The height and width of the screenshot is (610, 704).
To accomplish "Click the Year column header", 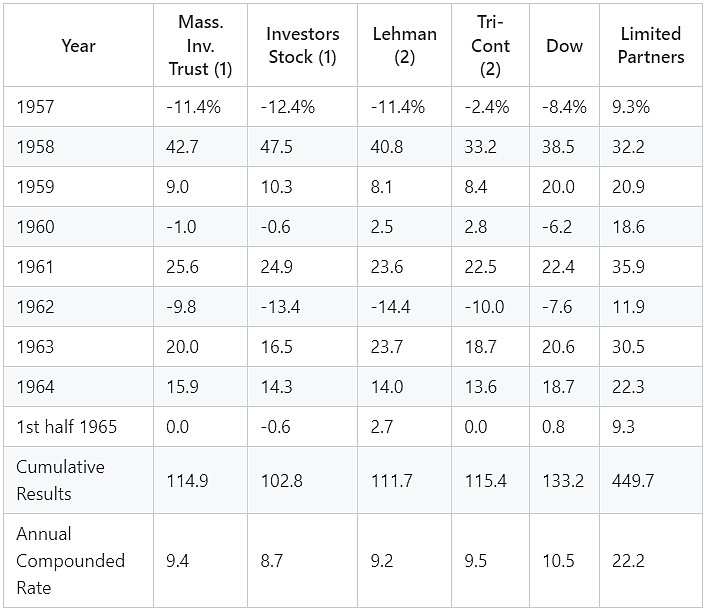I will pyautogui.click(x=78, y=46).
